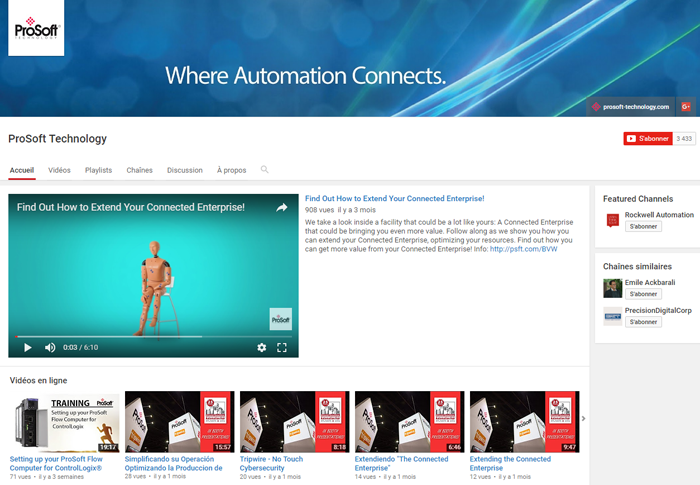Click the player title overlay text
700x485 pixels.
click(x=131, y=207)
